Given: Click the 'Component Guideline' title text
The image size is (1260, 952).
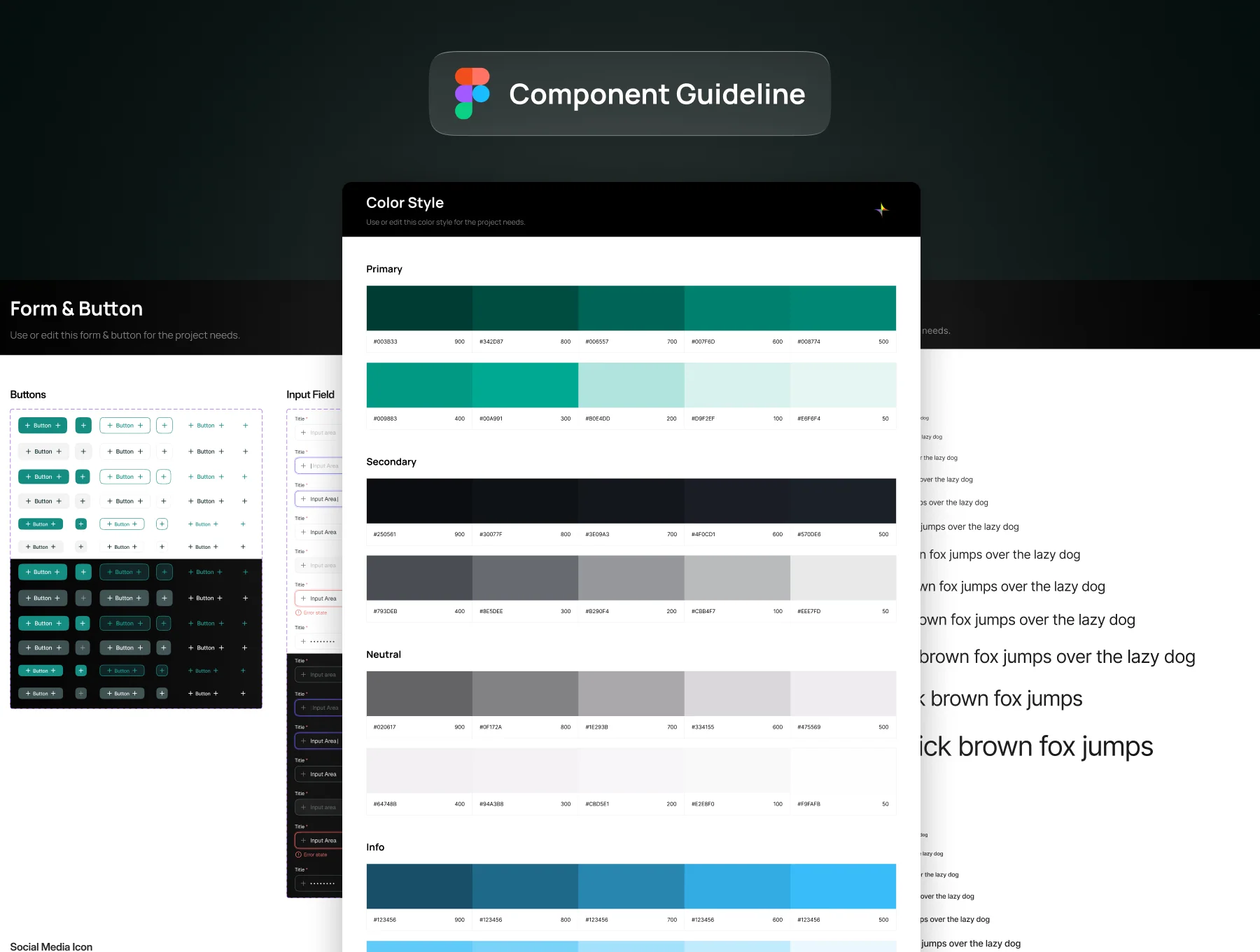Looking at the screenshot, I should point(657,94).
